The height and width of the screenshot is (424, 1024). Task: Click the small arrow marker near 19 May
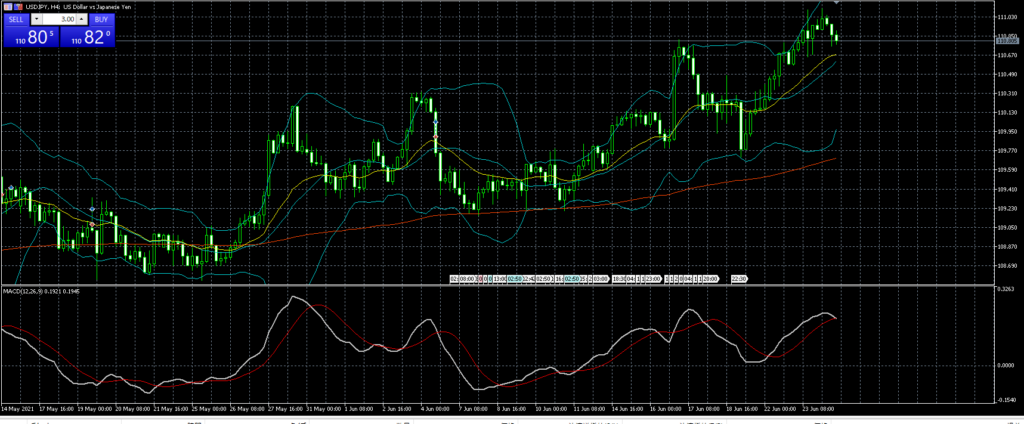(92, 208)
